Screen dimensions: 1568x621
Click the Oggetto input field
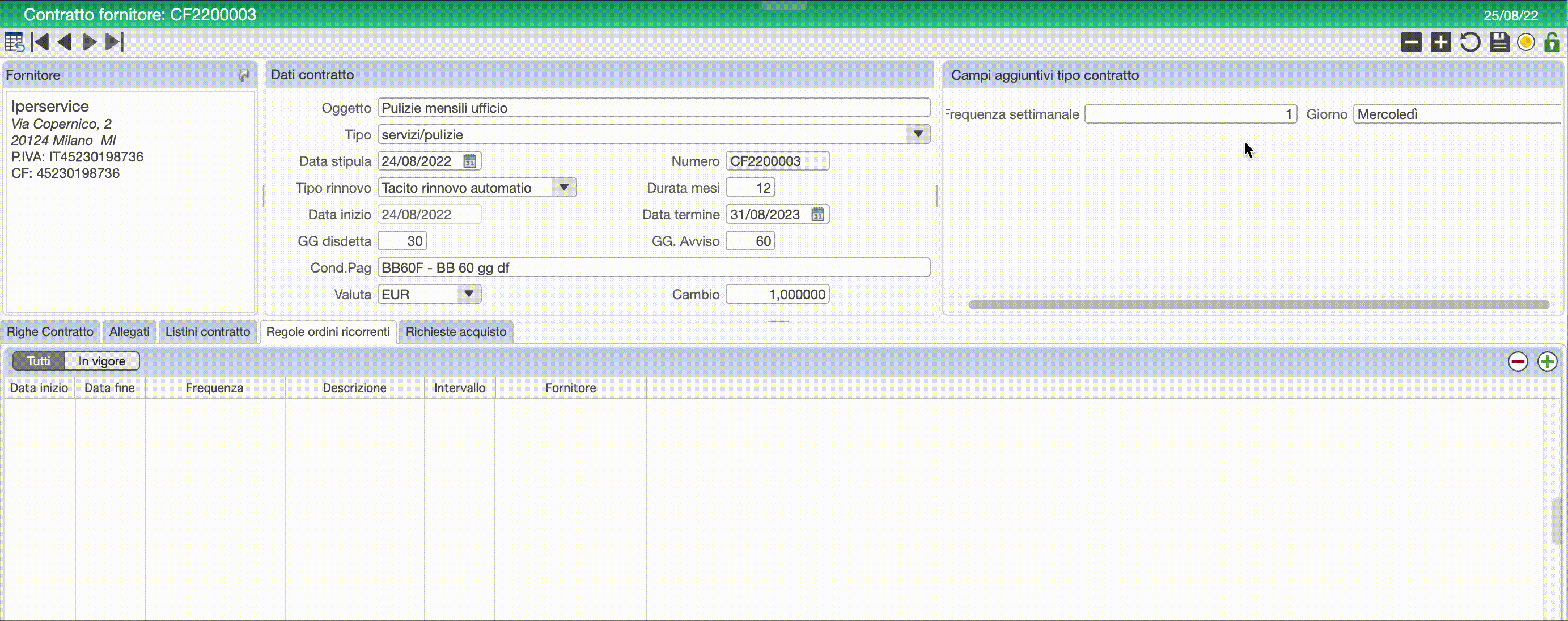[654, 108]
